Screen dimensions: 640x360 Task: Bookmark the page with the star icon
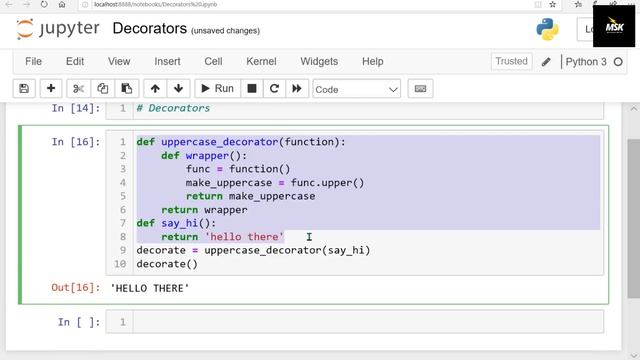[553, 4]
